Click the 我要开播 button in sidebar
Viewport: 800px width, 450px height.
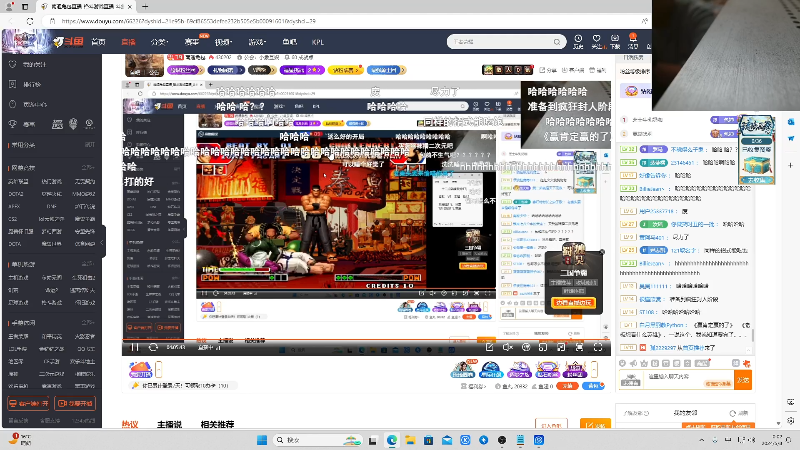pyautogui.click(x=75, y=403)
